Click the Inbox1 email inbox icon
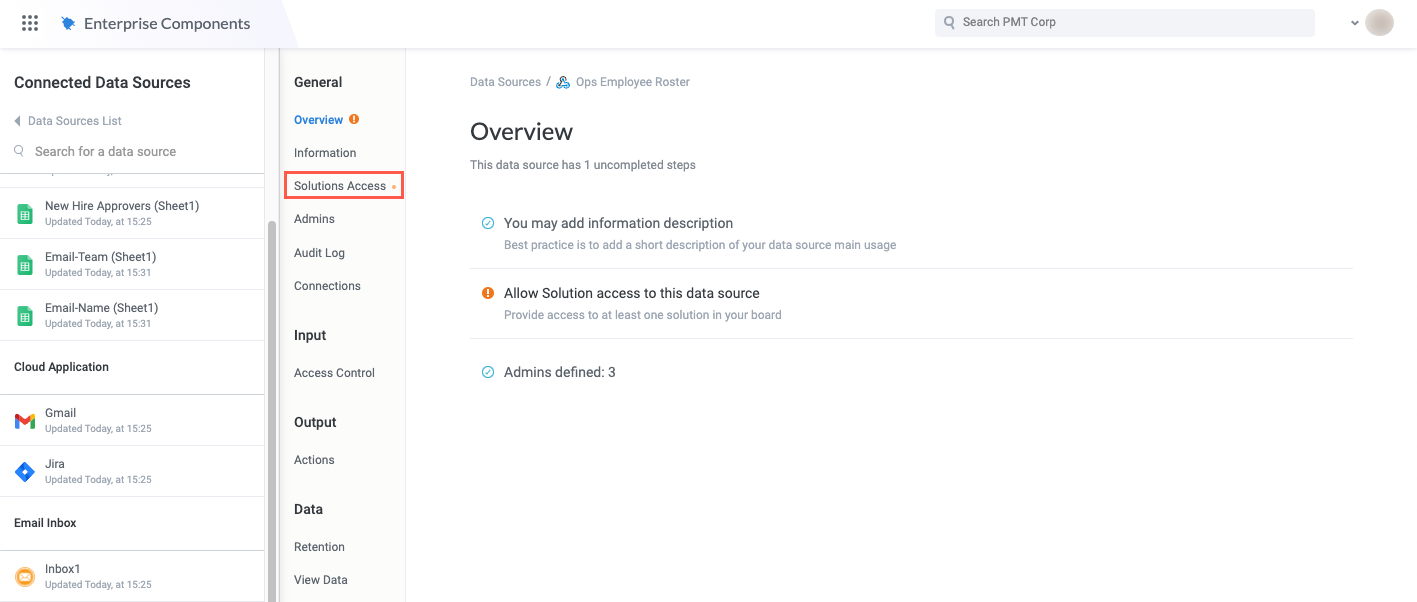Screen dimensions: 1417x602 pyautogui.click(x=25, y=575)
